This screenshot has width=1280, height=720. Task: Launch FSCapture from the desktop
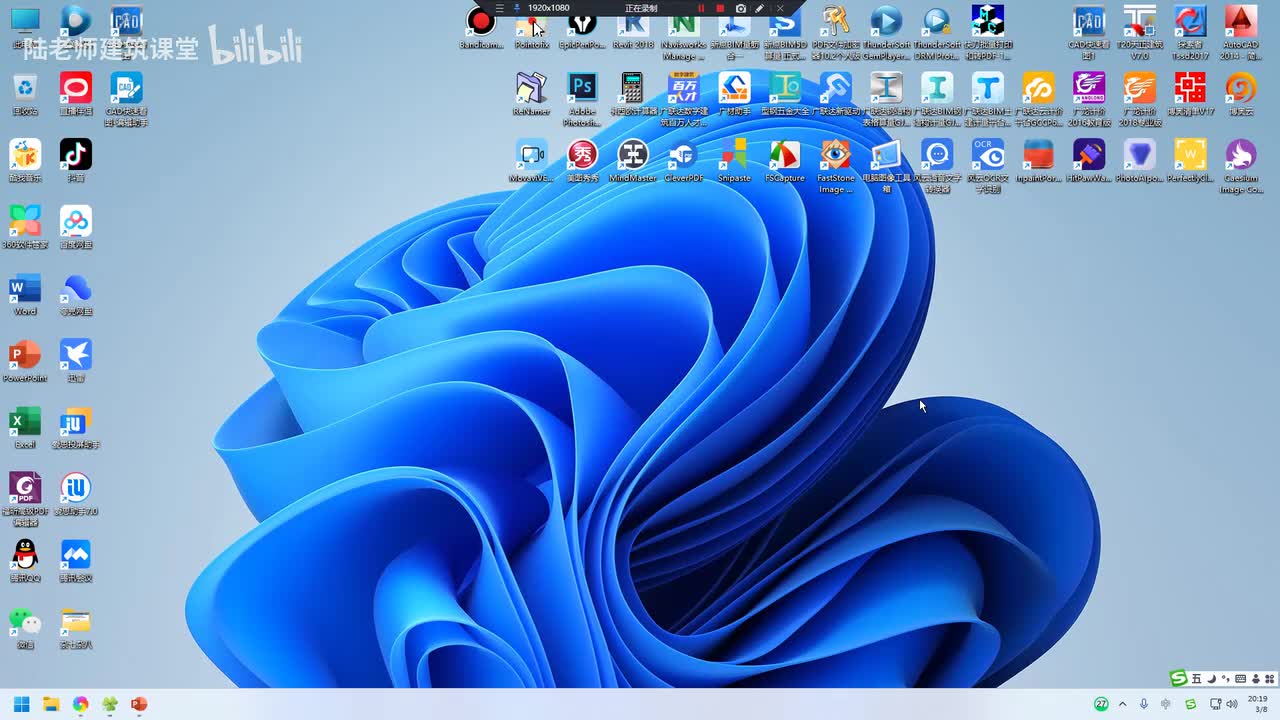(785, 155)
